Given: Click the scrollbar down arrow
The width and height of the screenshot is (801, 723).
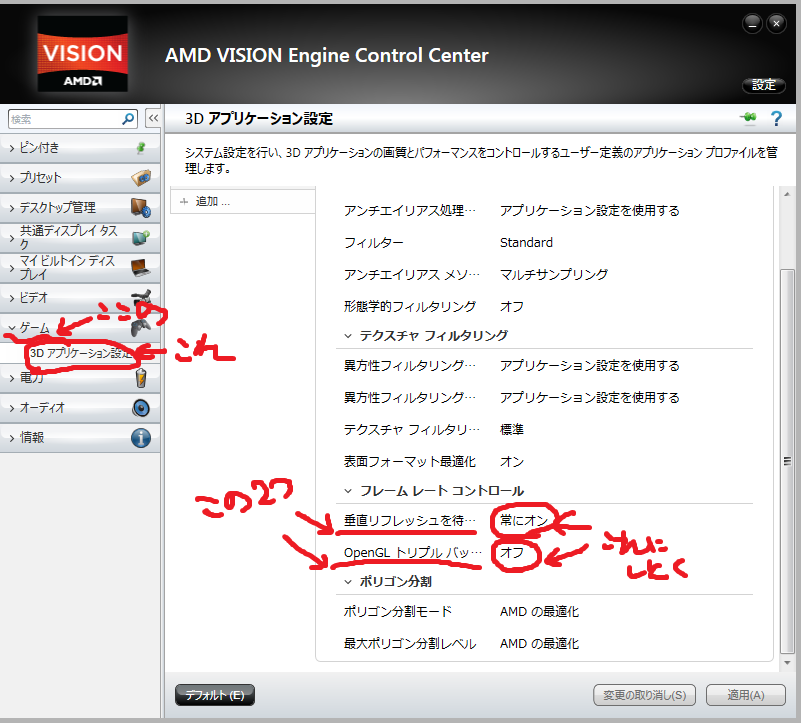Looking at the screenshot, I should (787, 663).
